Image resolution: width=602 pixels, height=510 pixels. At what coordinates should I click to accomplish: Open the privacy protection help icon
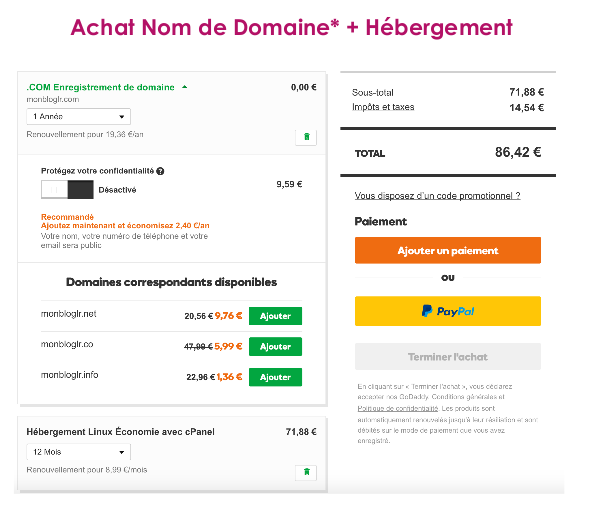[x=160, y=171]
